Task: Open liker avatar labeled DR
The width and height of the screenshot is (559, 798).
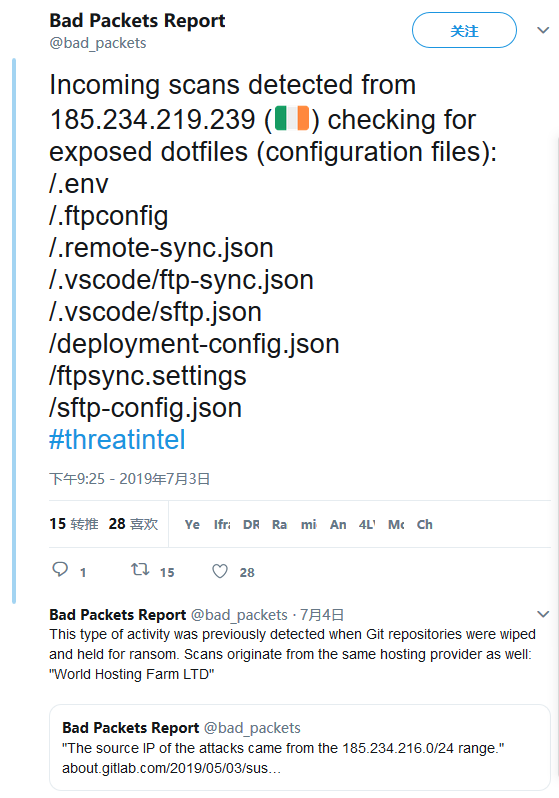Action: click(x=250, y=524)
